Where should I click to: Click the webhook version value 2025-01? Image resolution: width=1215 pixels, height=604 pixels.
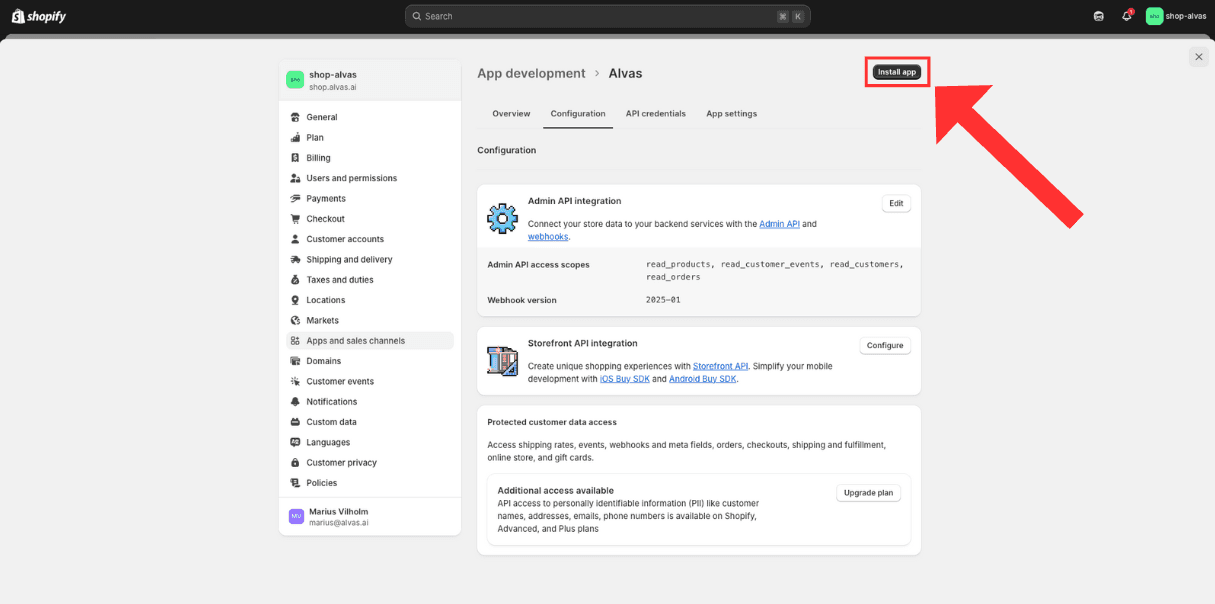(663, 300)
